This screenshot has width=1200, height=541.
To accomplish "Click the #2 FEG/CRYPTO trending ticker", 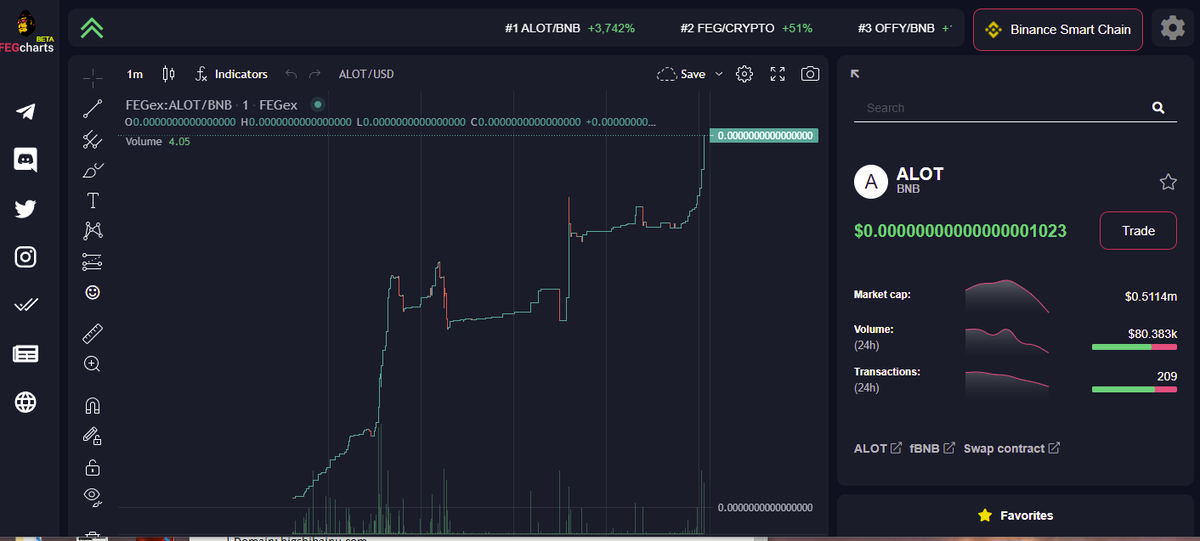I will (746, 28).
